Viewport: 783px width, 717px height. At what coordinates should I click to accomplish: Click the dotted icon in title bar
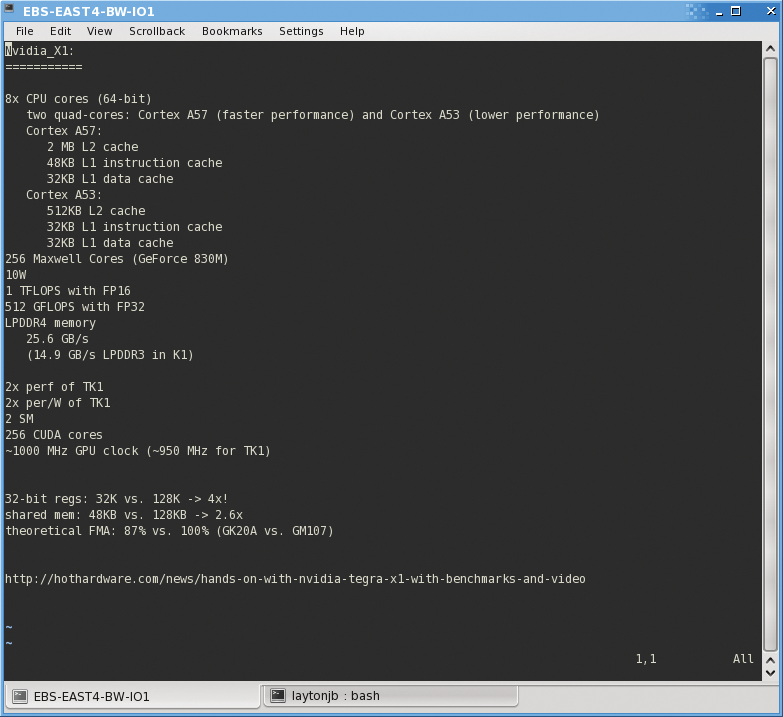click(x=697, y=11)
